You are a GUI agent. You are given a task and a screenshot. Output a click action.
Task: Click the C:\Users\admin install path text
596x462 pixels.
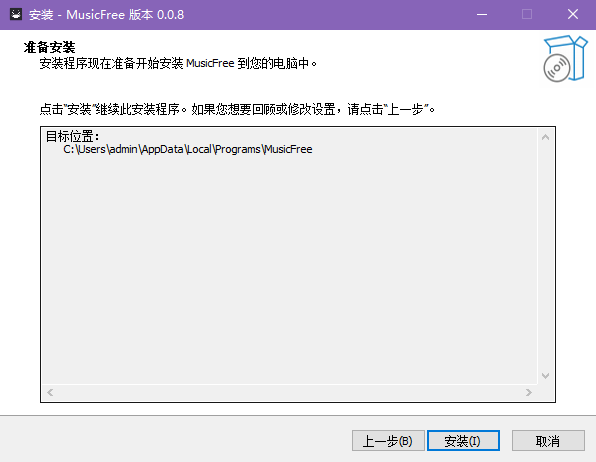(x=188, y=149)
